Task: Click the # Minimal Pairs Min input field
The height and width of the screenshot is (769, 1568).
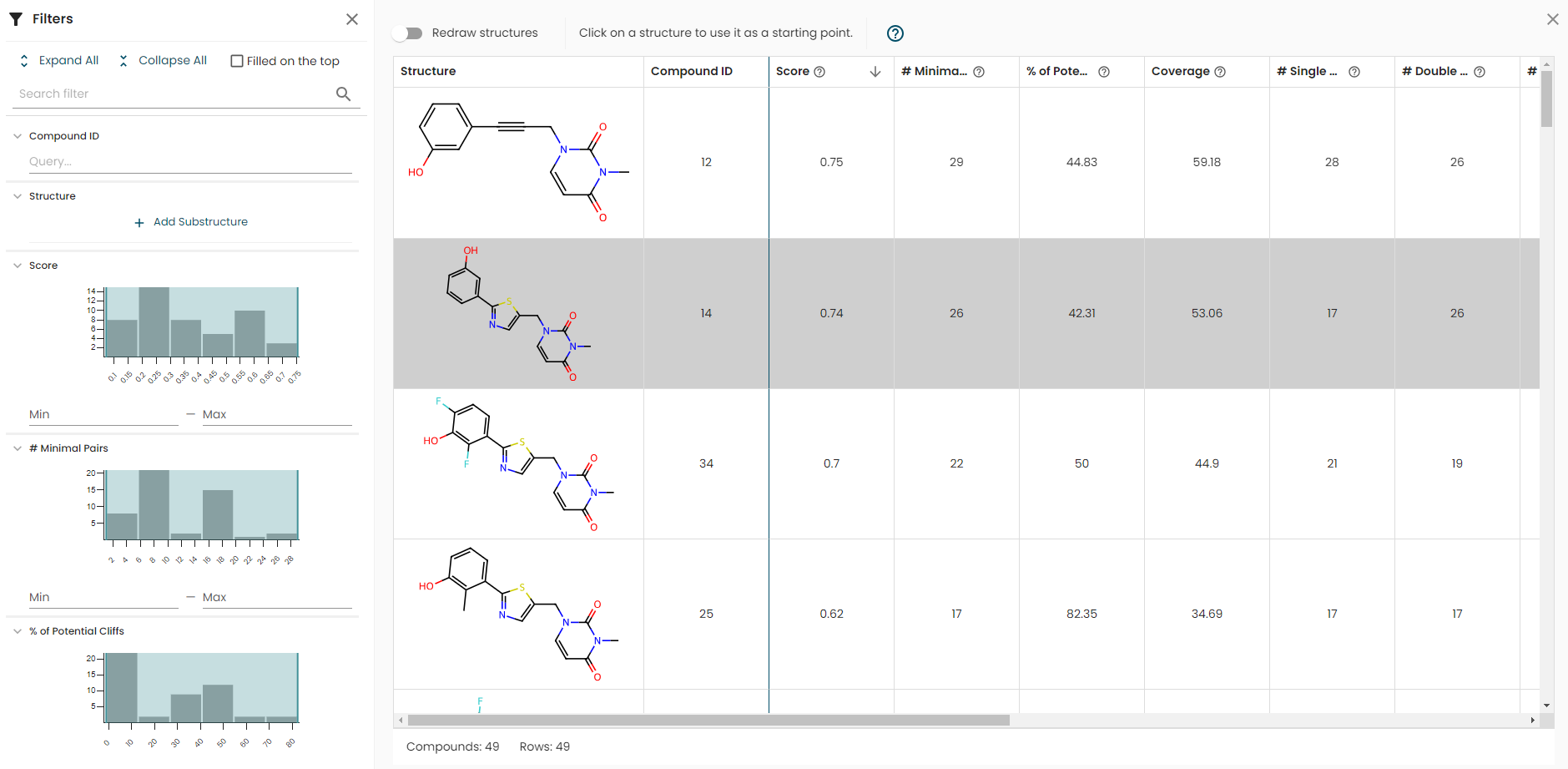Action: [103, 598]
